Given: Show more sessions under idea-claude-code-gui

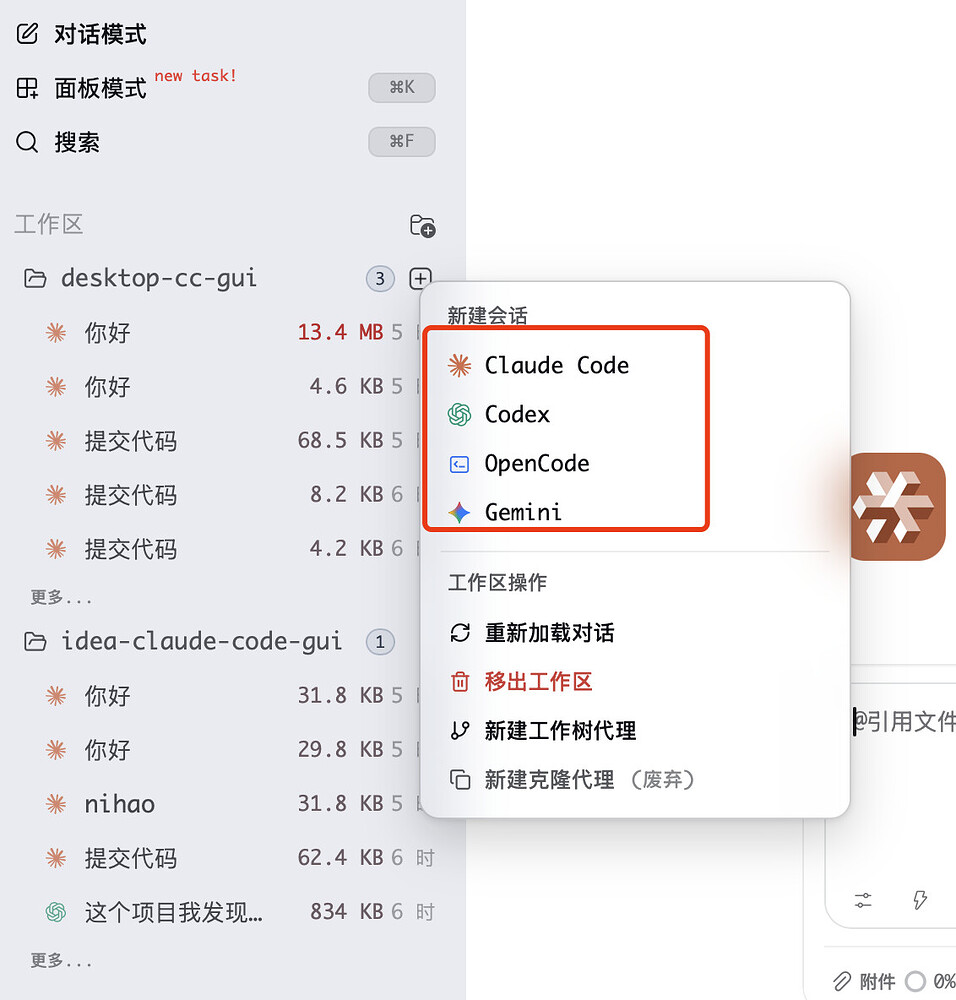Looking at the screenshot, I should [61, 960].
